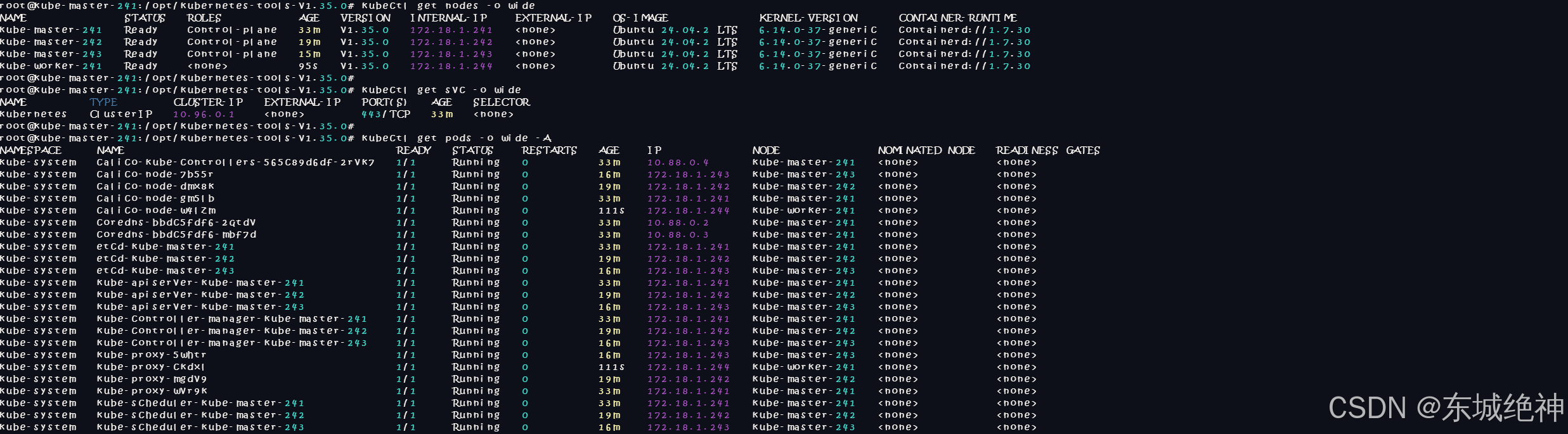Click the pod name calico-kube-controllers-565c89d6df-2rvk7
This screenshot has height=434, width=1568.
(x=235, y=163)
